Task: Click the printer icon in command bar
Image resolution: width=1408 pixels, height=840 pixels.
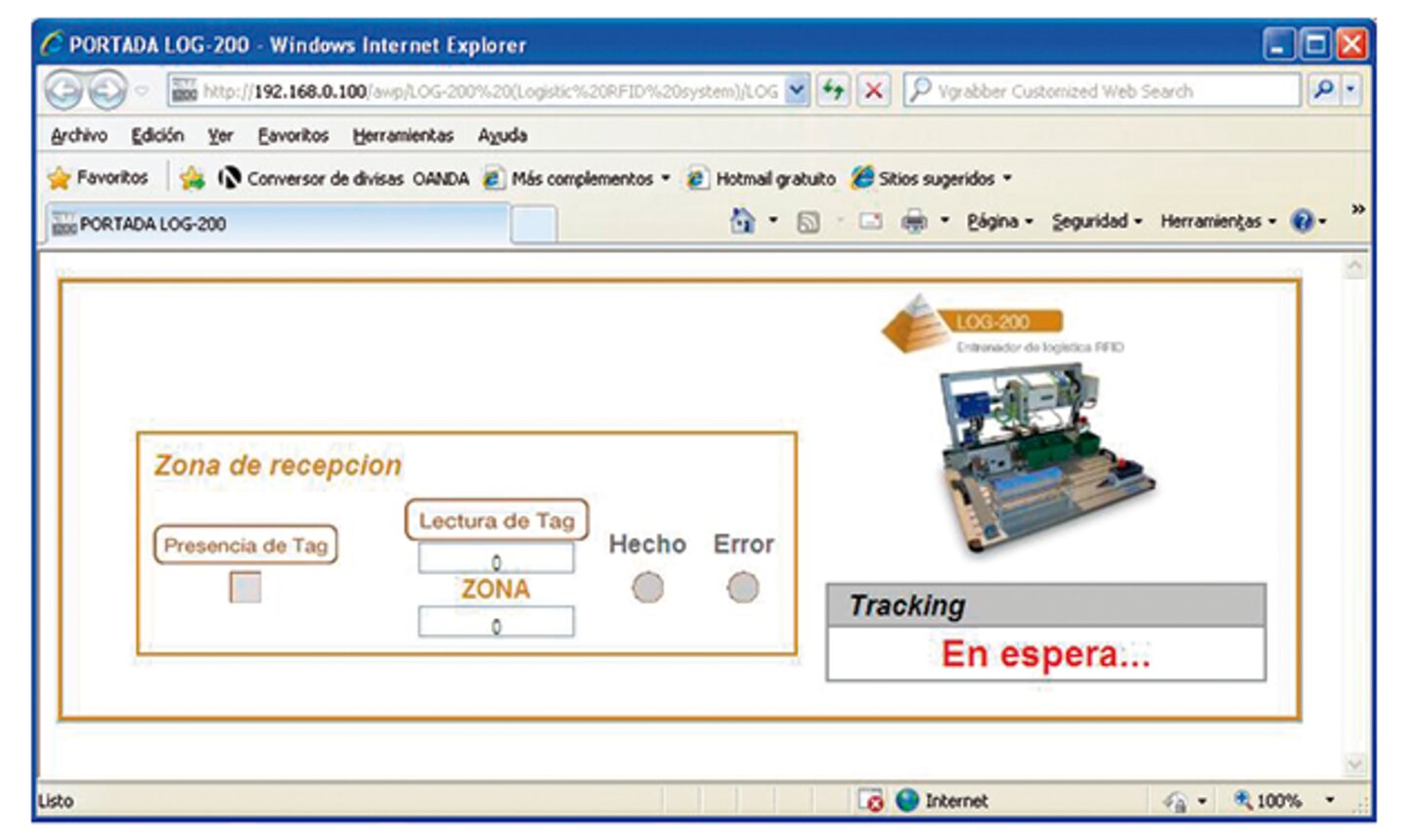Action: [913, 222]
